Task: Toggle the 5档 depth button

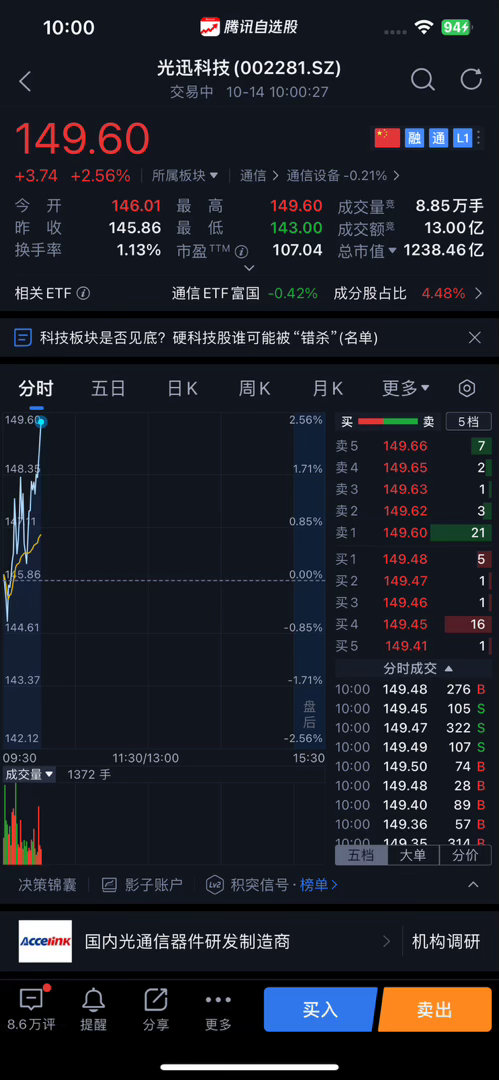Action: click(468, 422)
